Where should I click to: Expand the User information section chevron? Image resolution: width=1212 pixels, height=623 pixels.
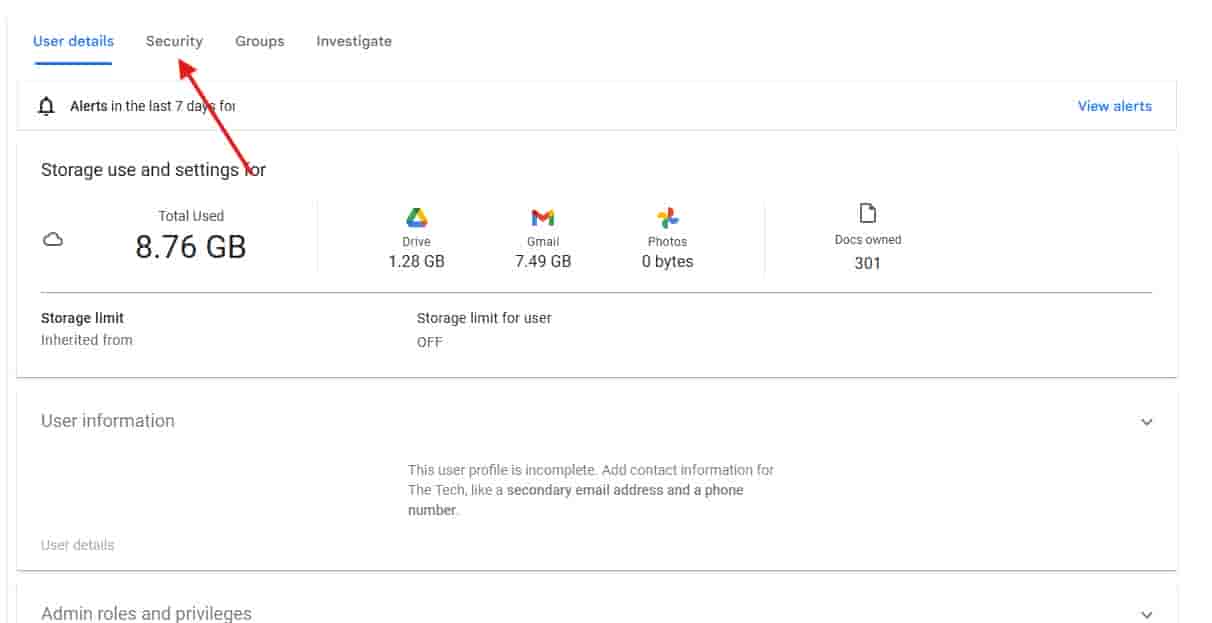coord(1147,422)
